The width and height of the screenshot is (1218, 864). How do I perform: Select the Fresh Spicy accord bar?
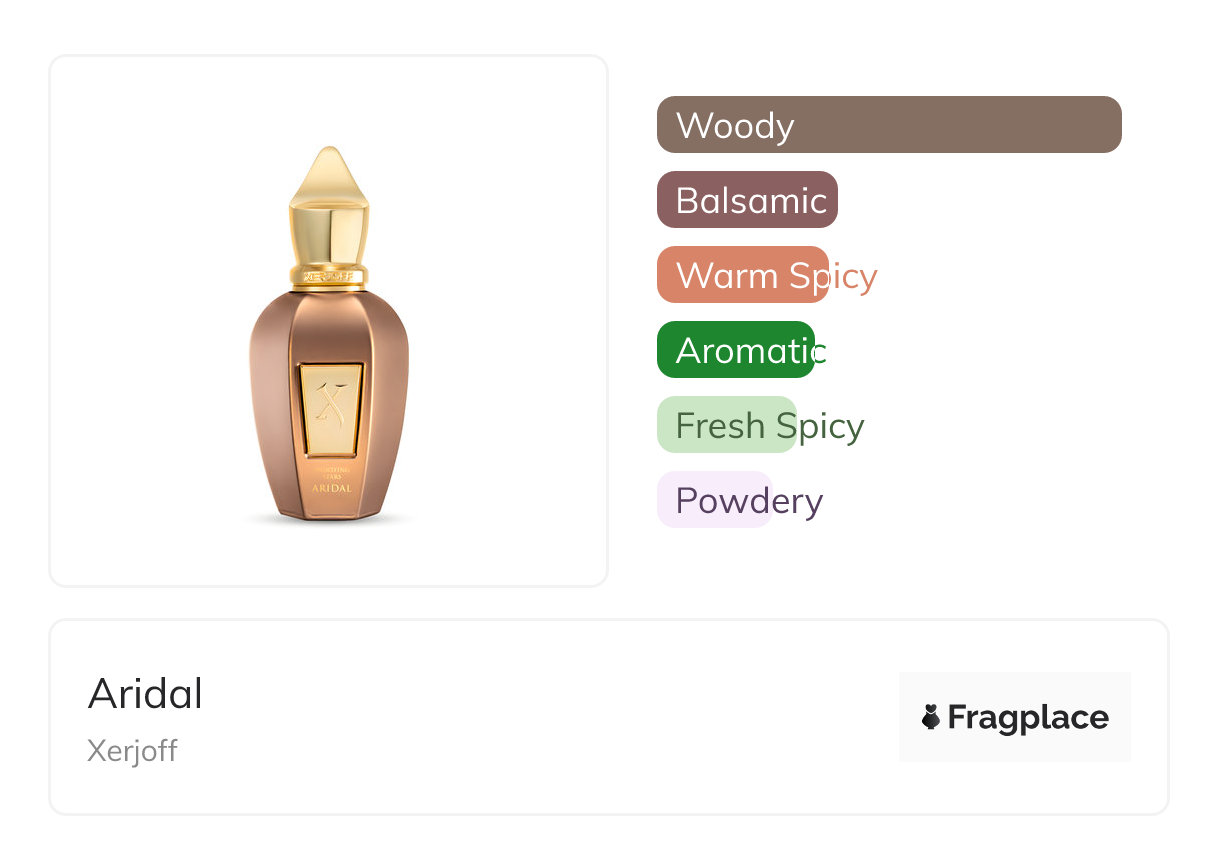click(x=726, y=425)
